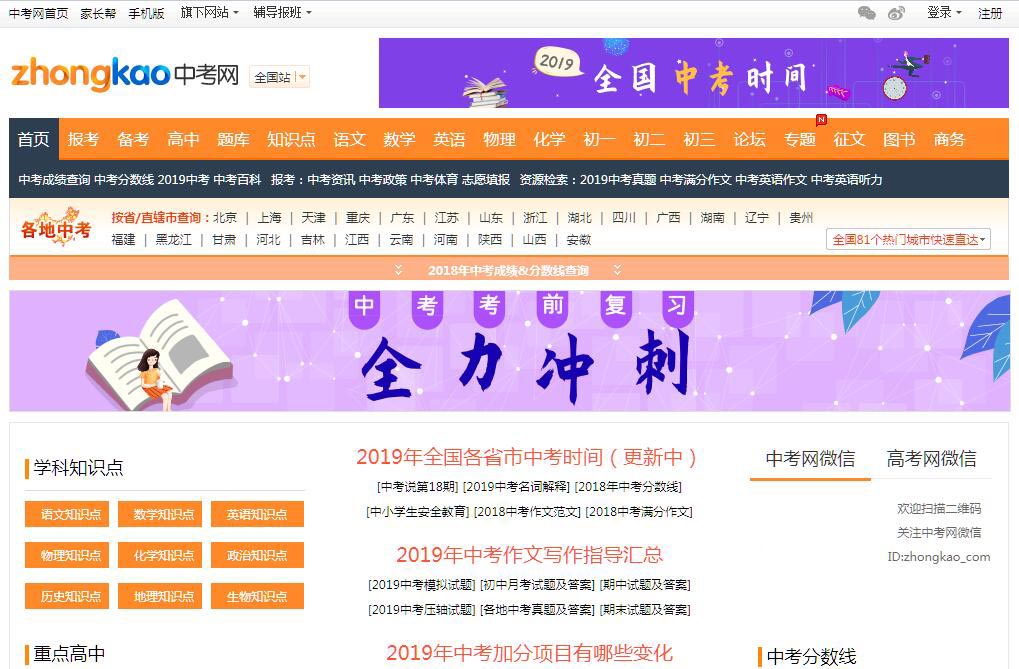Click the zhongkao 中考网 logo

[x=125, y=75]
